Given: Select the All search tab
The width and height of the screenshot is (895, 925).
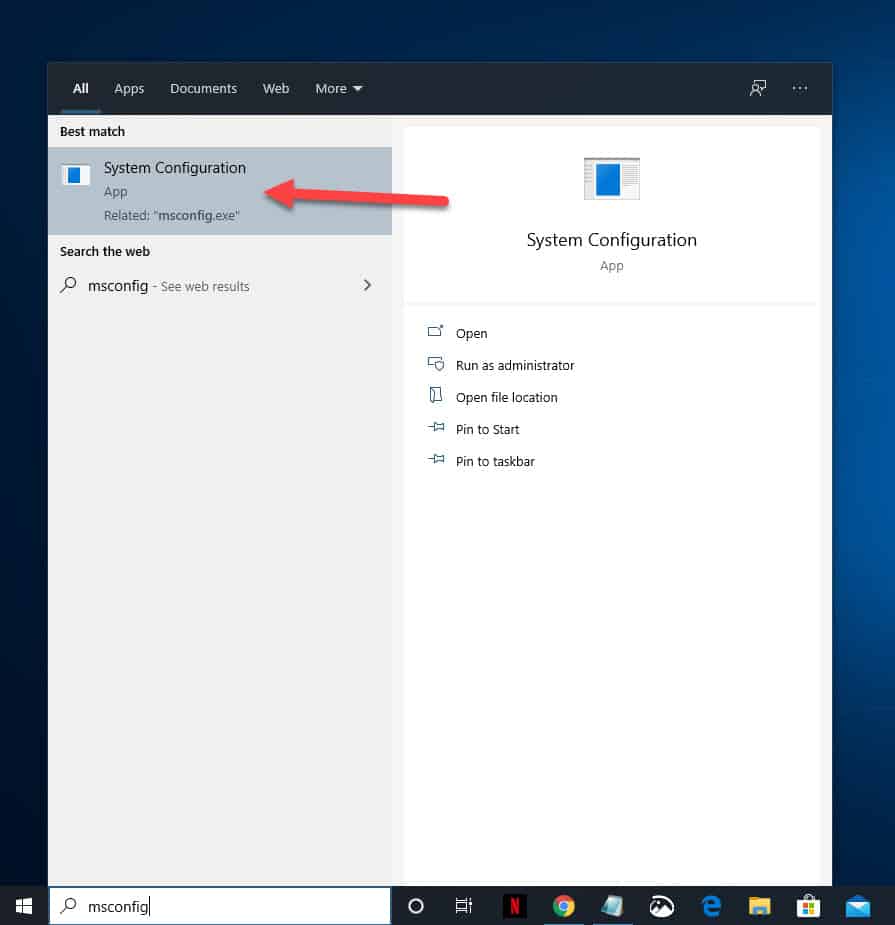Looking at the screenshot, I should tap(80, 88).
